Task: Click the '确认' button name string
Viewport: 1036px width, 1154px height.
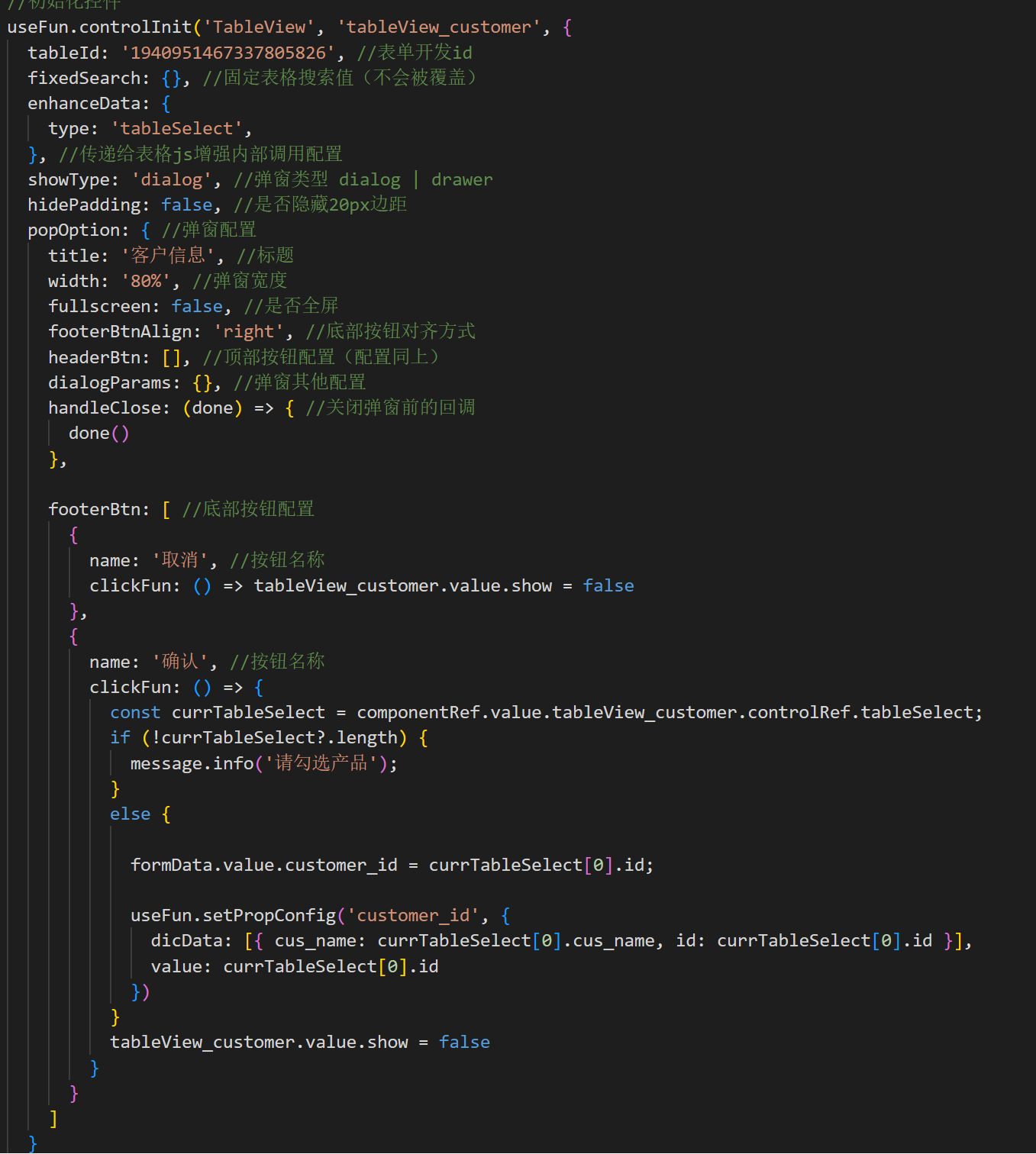Action: (179, 662)
